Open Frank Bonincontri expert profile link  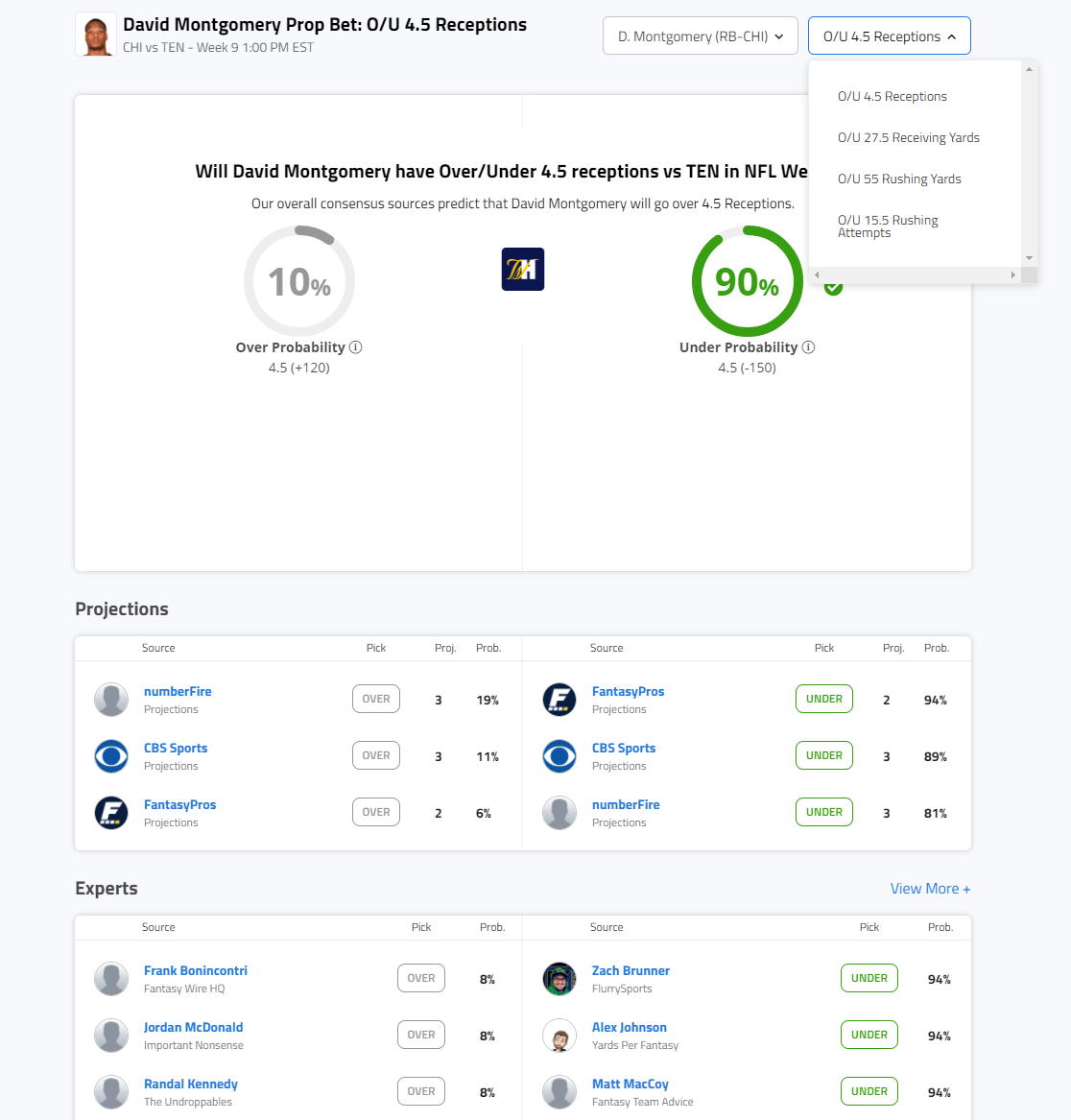pos(196,970)
